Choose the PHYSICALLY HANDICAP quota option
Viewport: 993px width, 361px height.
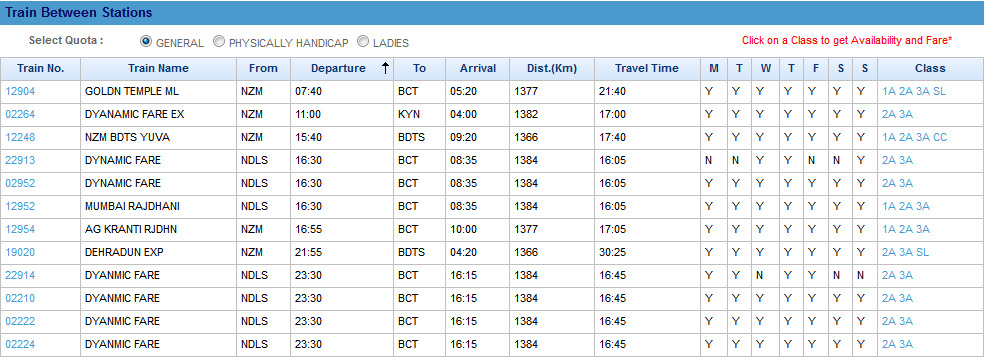(218, 42)
